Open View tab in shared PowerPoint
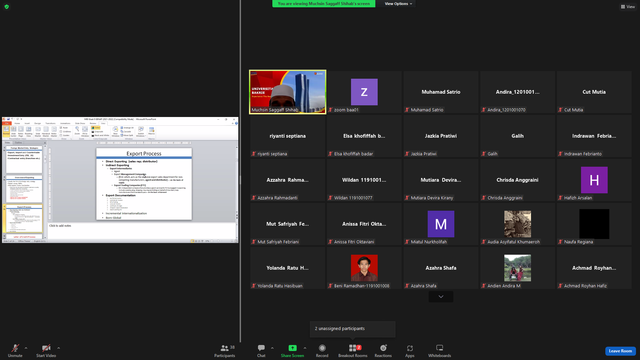 click(x=103, y=123)
